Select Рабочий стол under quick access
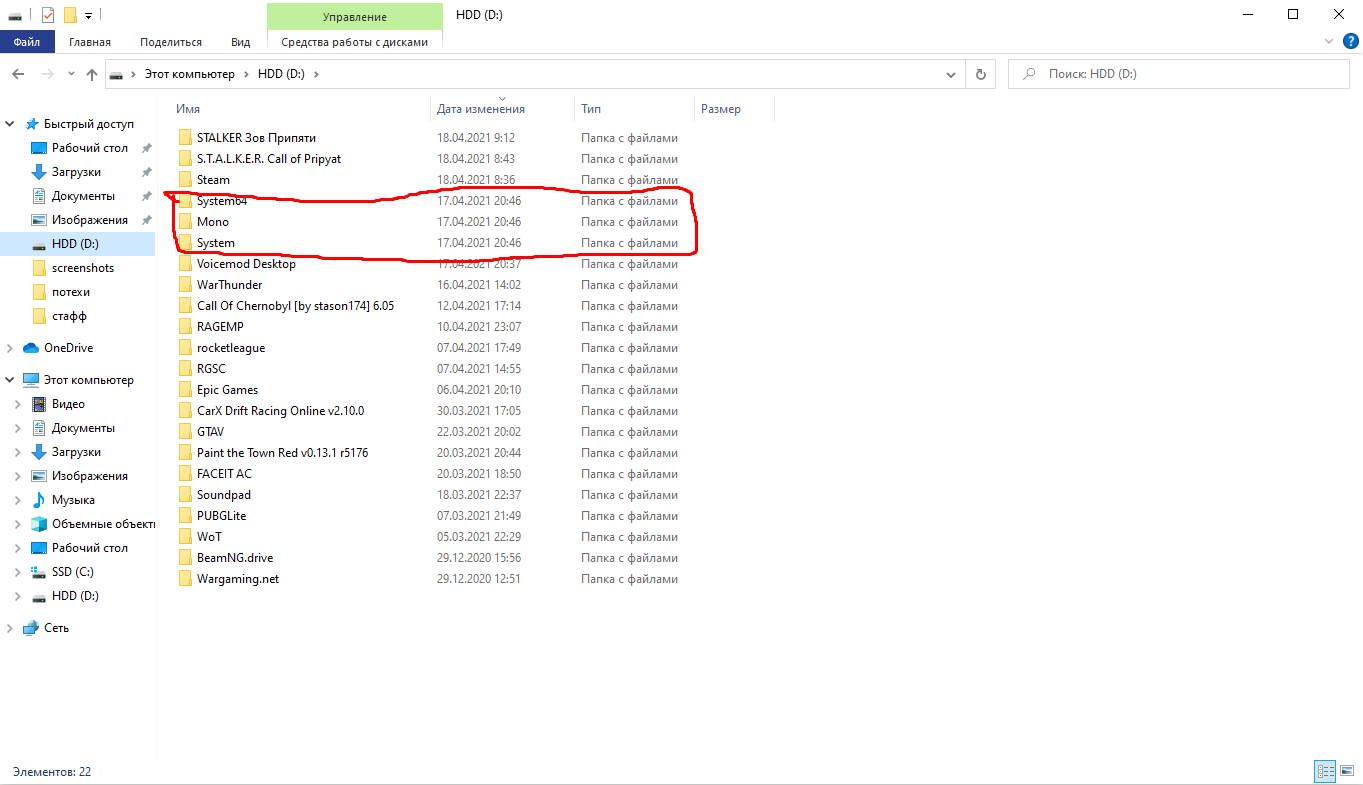 [x=90, y=148]
